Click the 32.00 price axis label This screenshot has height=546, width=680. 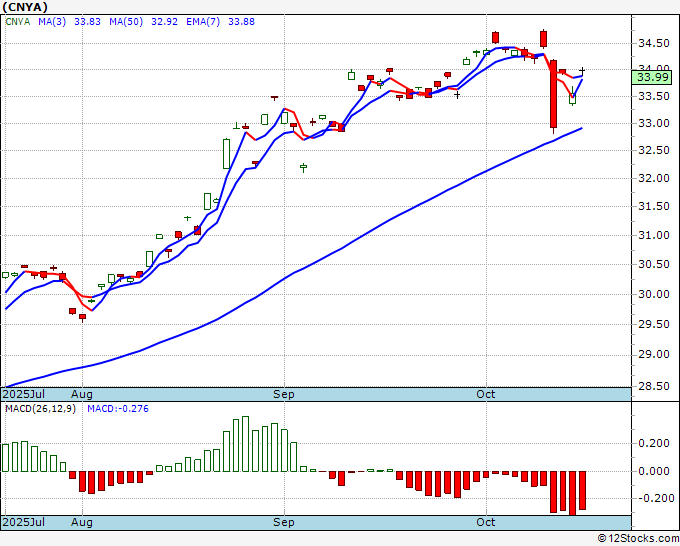(653, 178)
